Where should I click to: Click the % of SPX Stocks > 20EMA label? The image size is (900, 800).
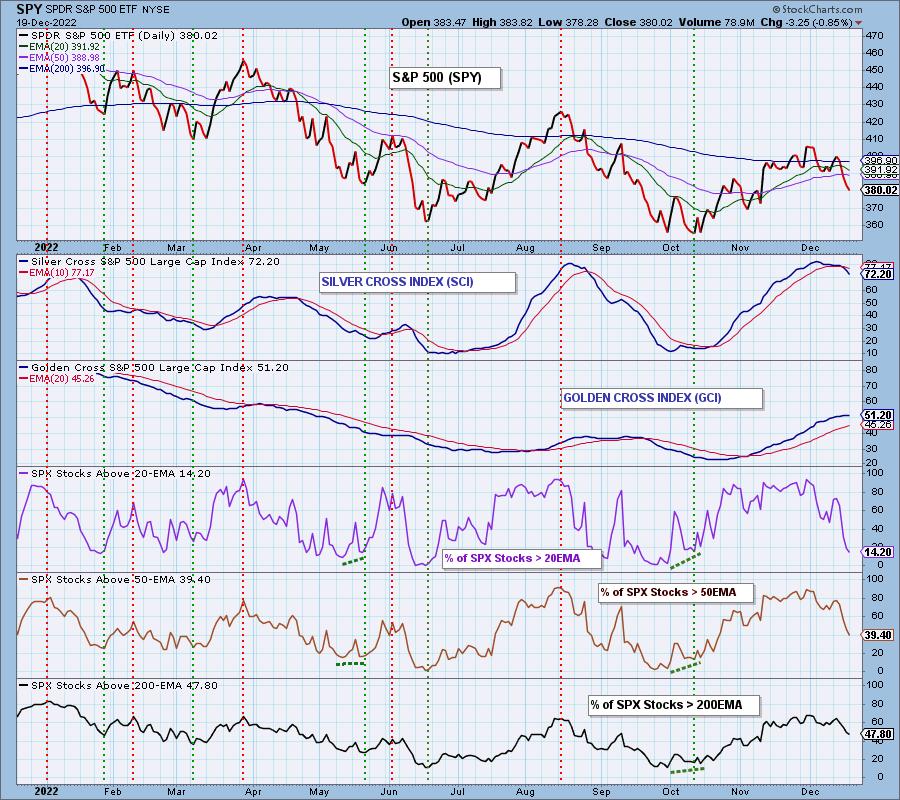[x=522, y=558]
